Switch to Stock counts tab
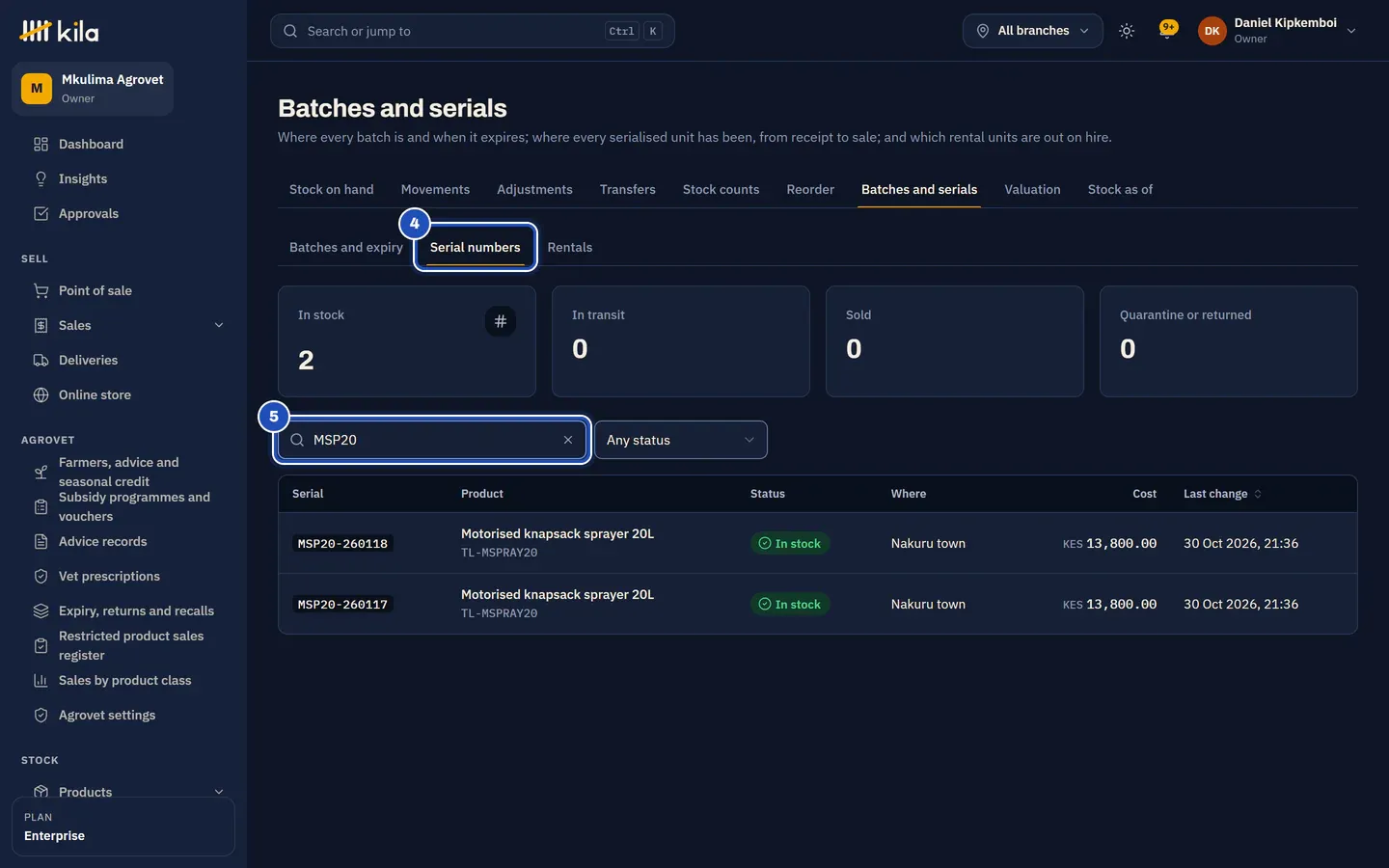Screen dimensions: 1389x868 (721, 189)
